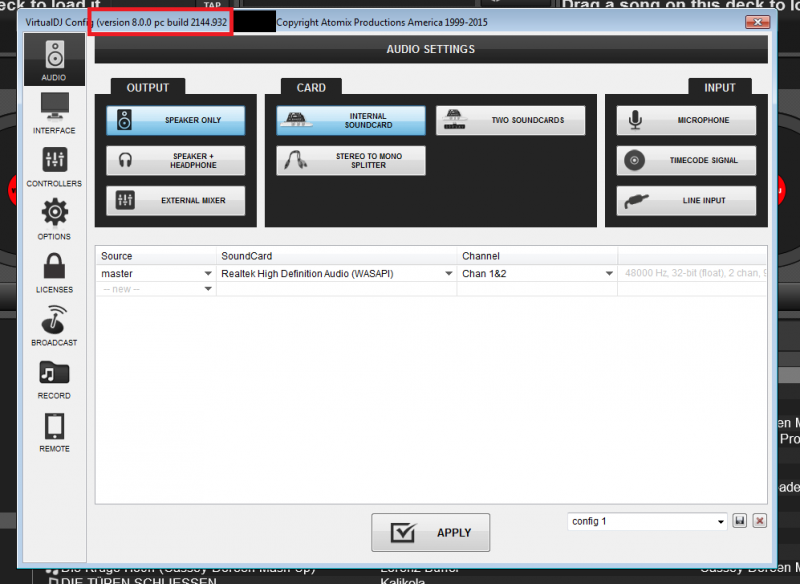This screenshot has height=584, width=800.
Task: Open the Controllers settings section
Action: pyautogui.click(x=54, y=167)
